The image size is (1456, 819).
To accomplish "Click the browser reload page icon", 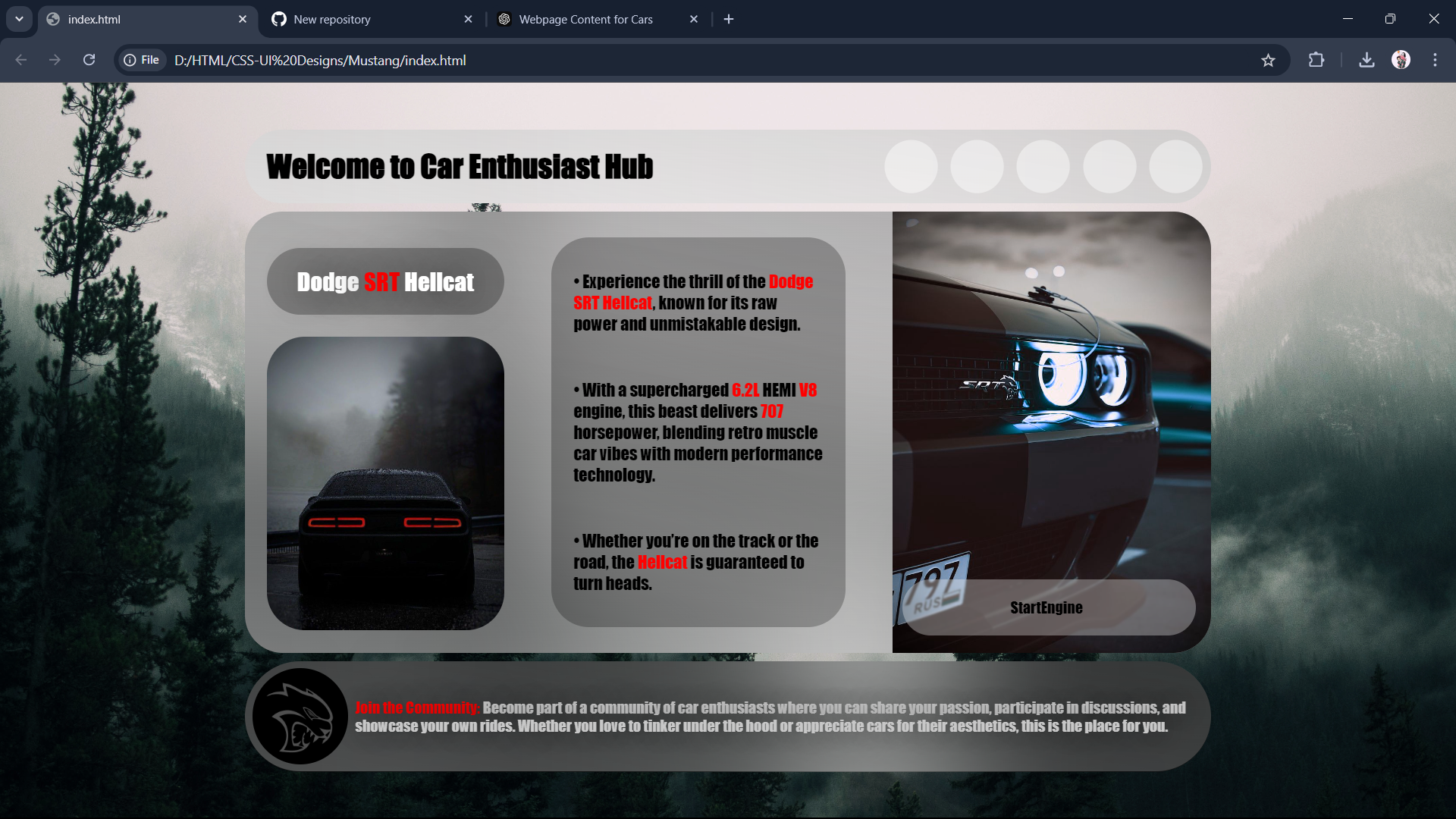I will pos(89,60).
